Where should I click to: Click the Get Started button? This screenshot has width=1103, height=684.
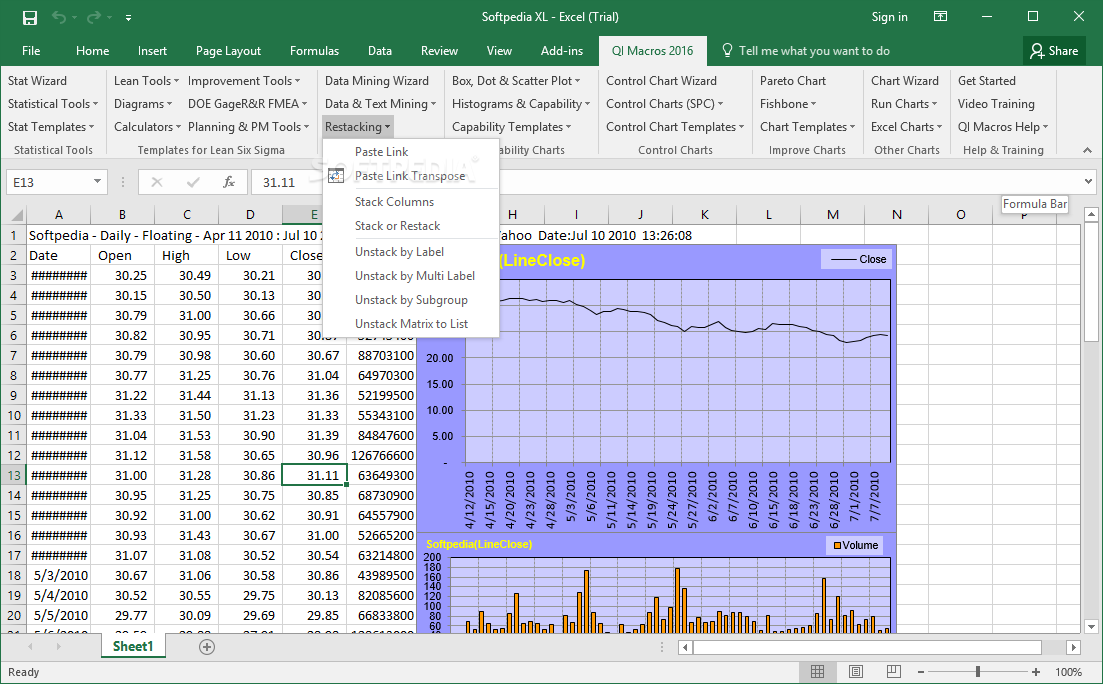click(986, 81)
